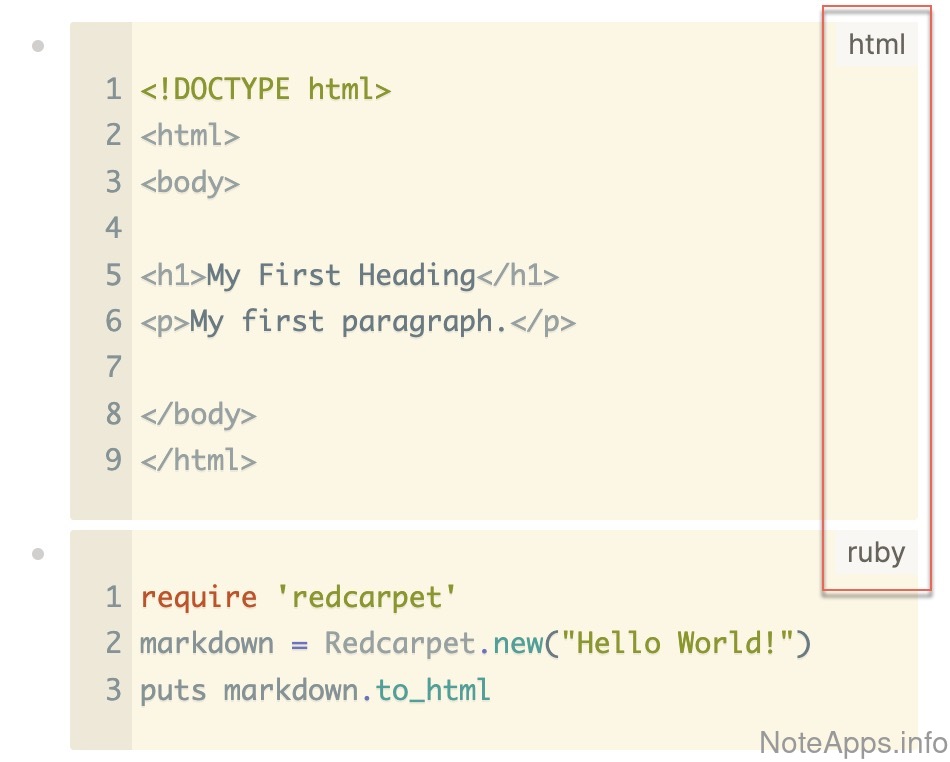
Task: Click line number 7 in HTML gutter
Action: (113, 367)
